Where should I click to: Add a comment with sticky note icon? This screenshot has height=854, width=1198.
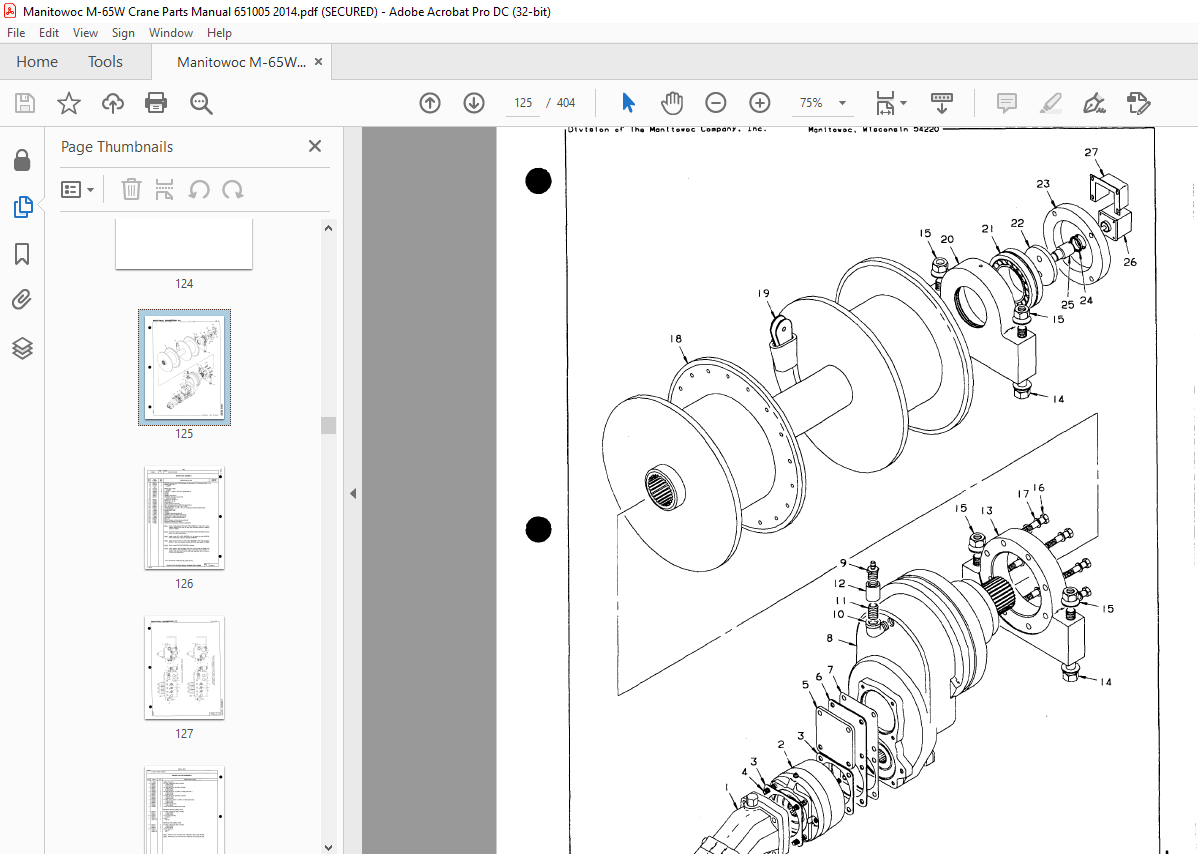pos(1007,102)
